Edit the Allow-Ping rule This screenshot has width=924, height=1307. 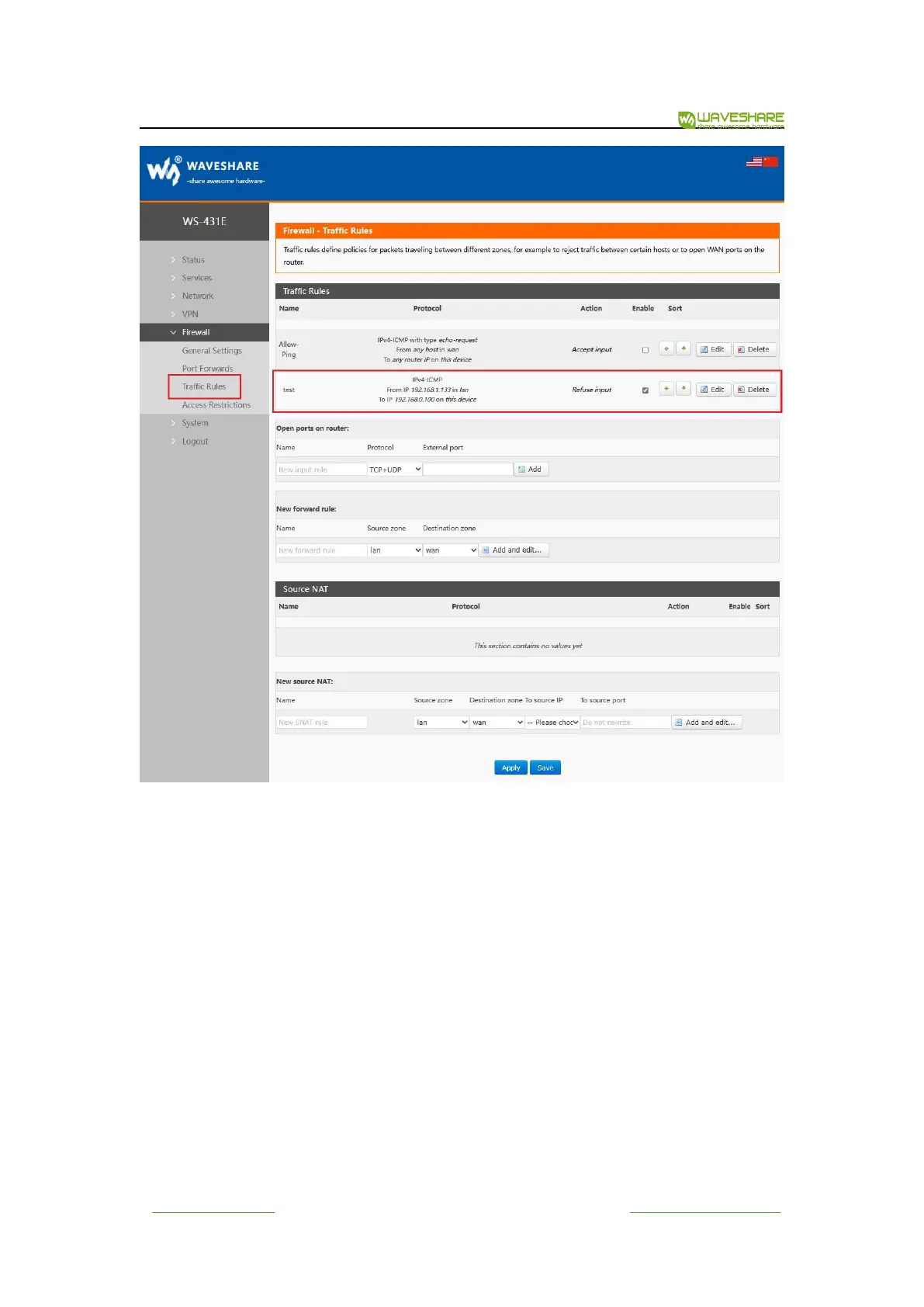[x=713, y=349]
